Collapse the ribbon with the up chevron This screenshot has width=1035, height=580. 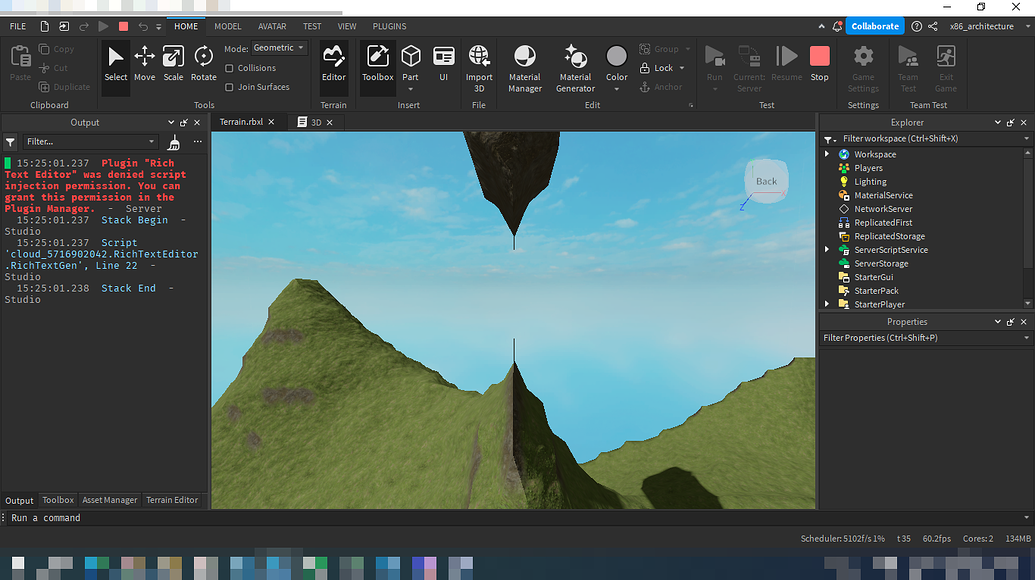(x=821, y=26)
